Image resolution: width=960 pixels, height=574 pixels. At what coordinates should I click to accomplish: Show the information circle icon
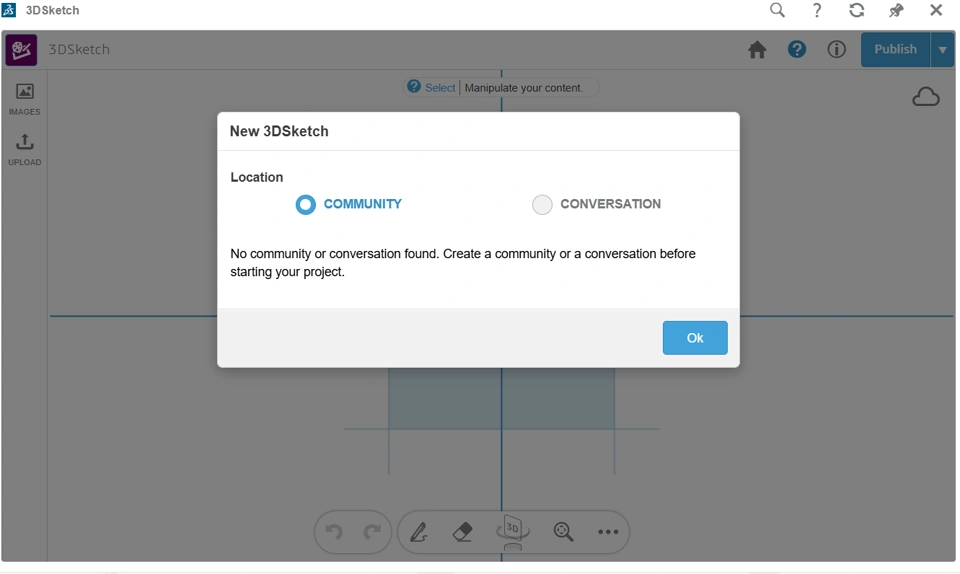pyautogui.click(x=837, y=50)
